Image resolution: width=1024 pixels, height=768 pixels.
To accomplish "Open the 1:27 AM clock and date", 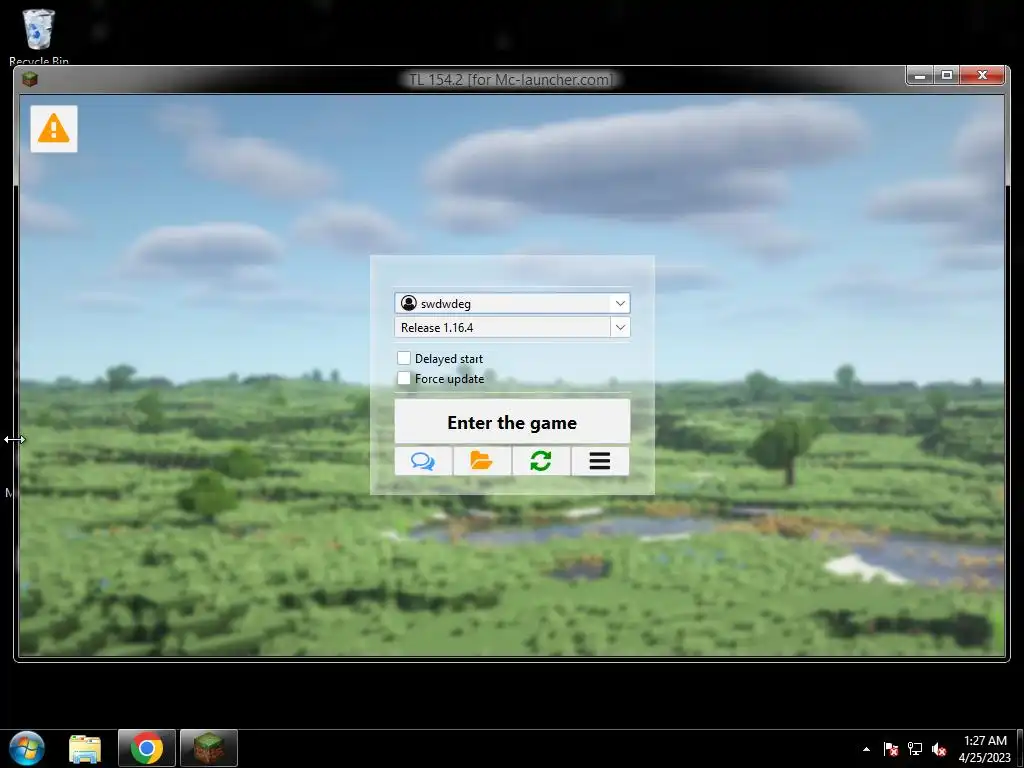I will coord(985,749).
